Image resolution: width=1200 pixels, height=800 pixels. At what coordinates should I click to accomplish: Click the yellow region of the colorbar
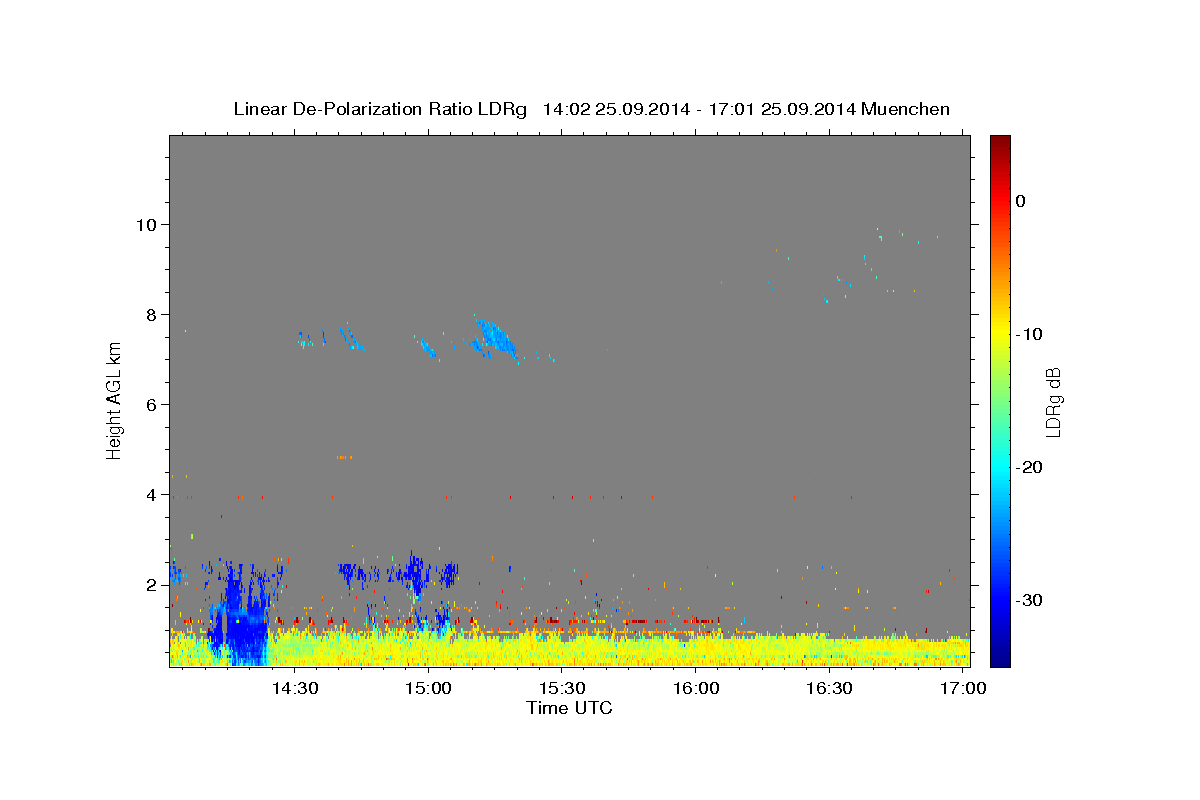(x=1000, y=334)
